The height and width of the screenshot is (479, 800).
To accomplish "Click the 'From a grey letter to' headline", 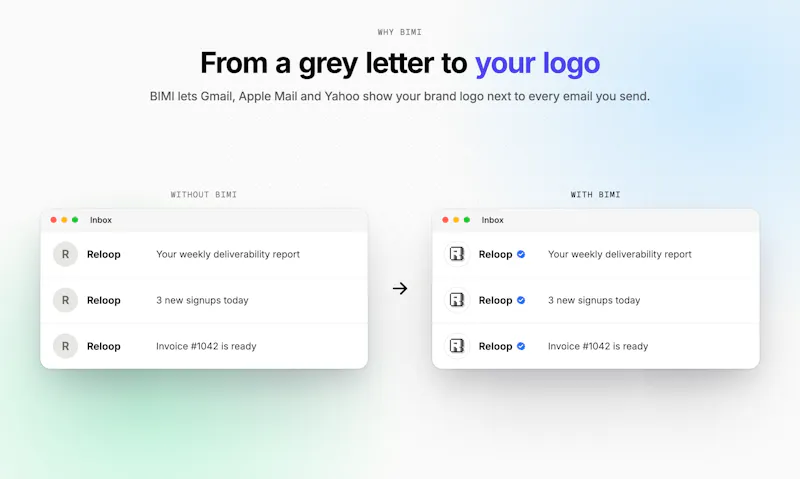I will [334, 64].
